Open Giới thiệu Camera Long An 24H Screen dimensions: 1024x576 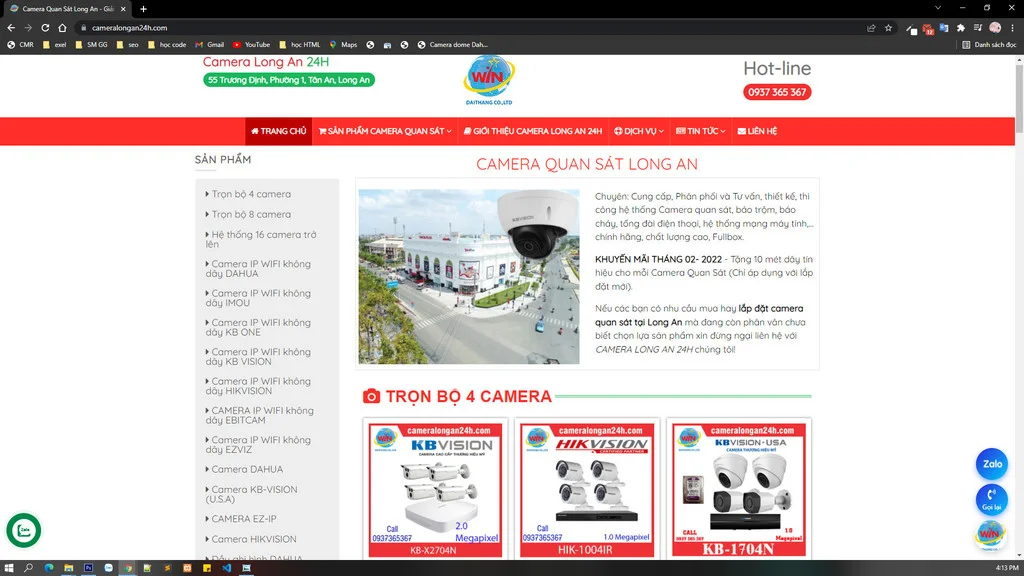pyautogui.click(x=533, y=131)
